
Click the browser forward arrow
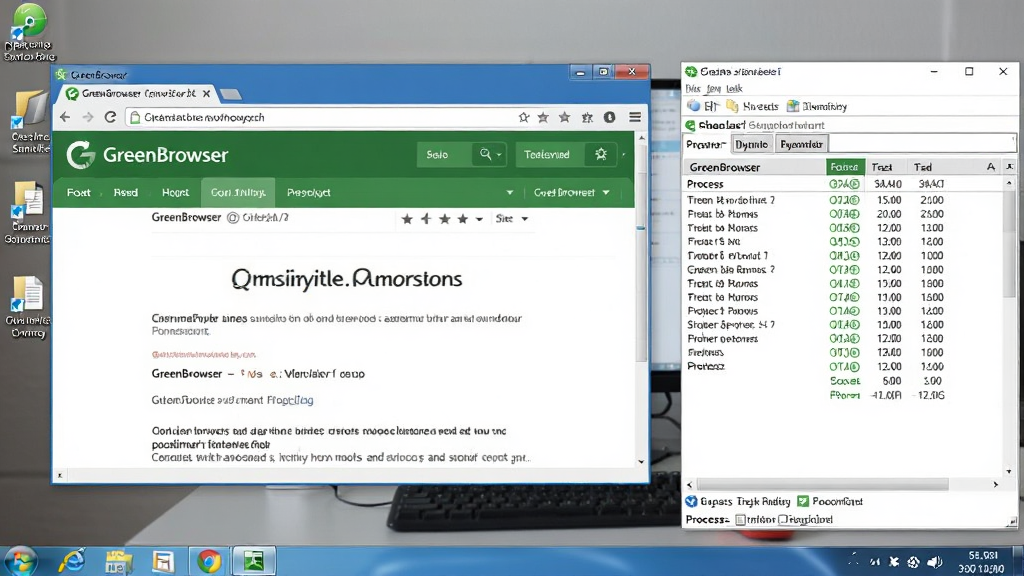[x=88, y=117]
